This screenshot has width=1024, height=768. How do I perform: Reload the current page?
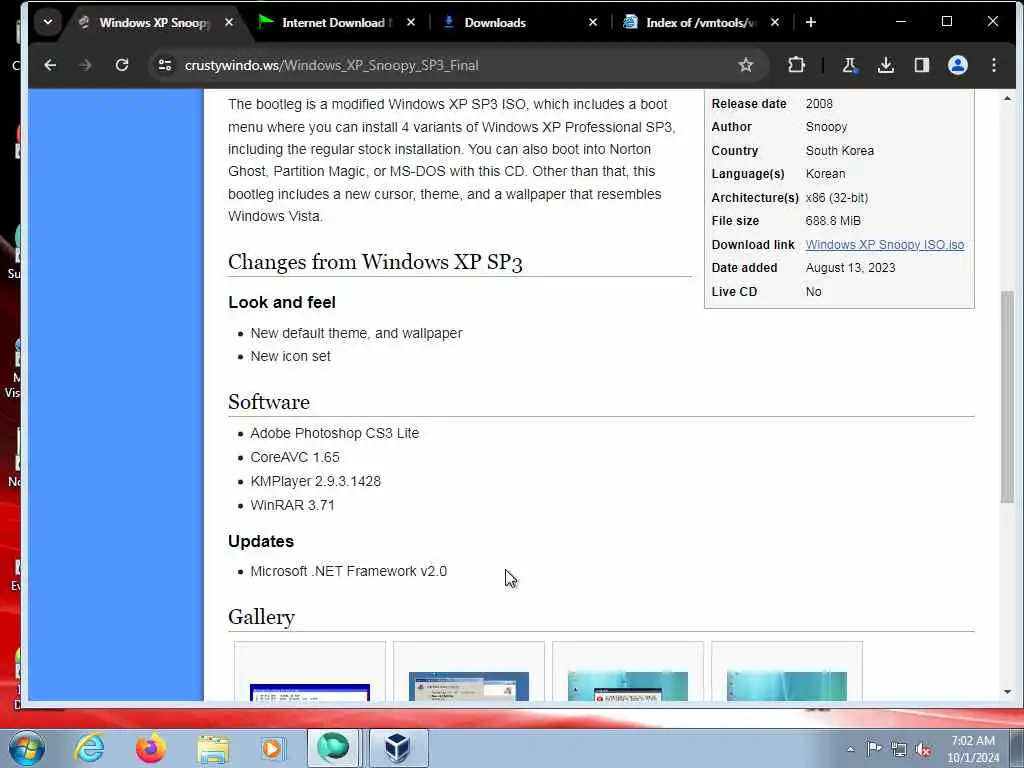(121, 65)
